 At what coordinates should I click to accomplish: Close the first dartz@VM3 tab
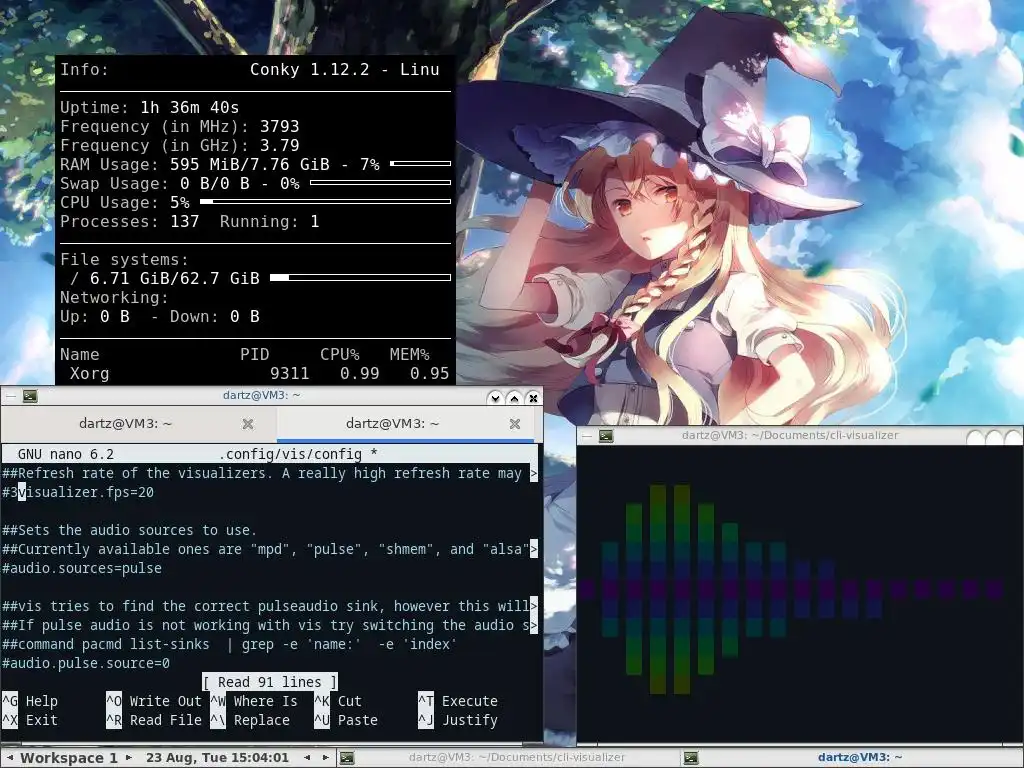248,424
